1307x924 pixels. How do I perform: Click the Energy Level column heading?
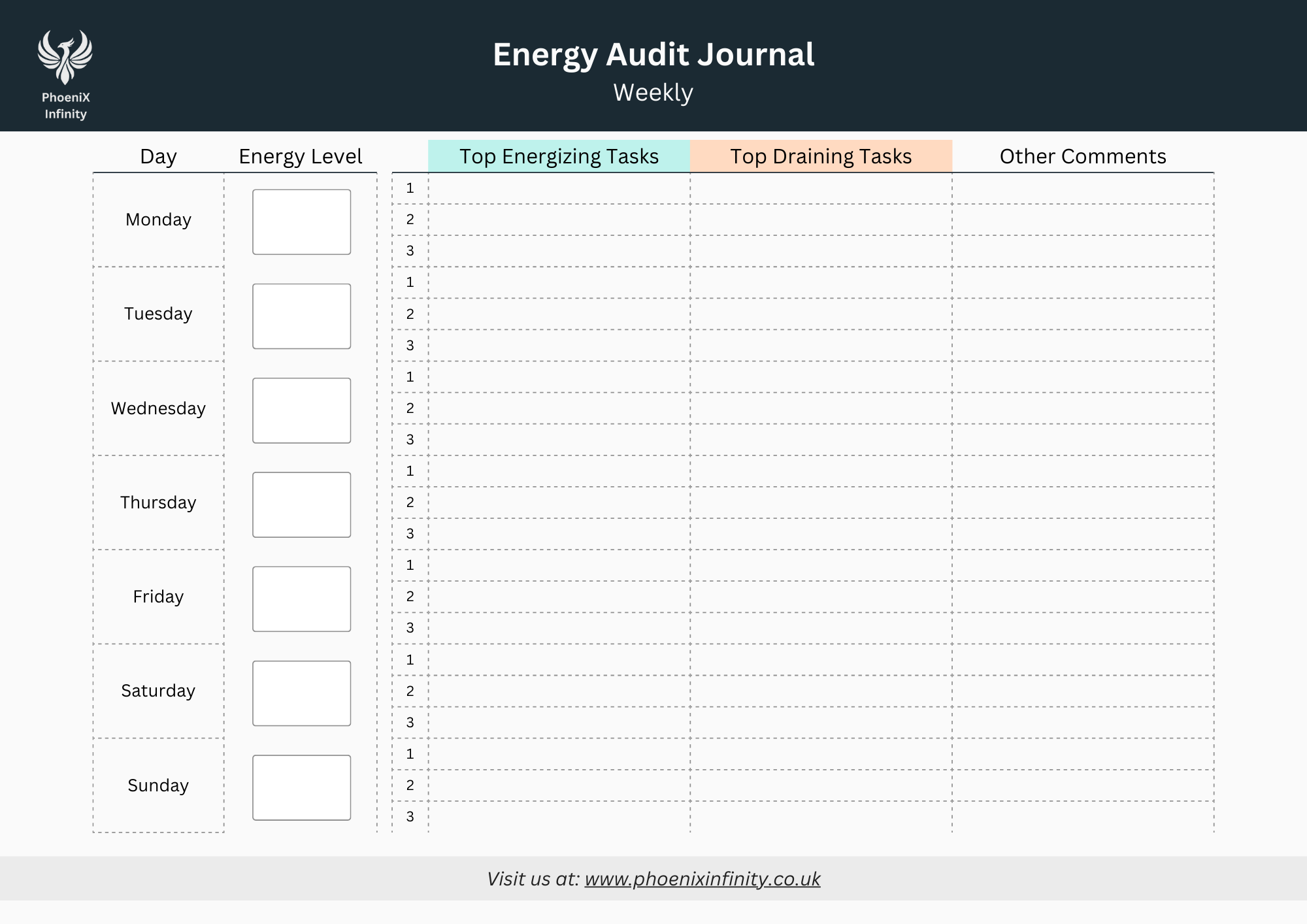click(300, 156)
